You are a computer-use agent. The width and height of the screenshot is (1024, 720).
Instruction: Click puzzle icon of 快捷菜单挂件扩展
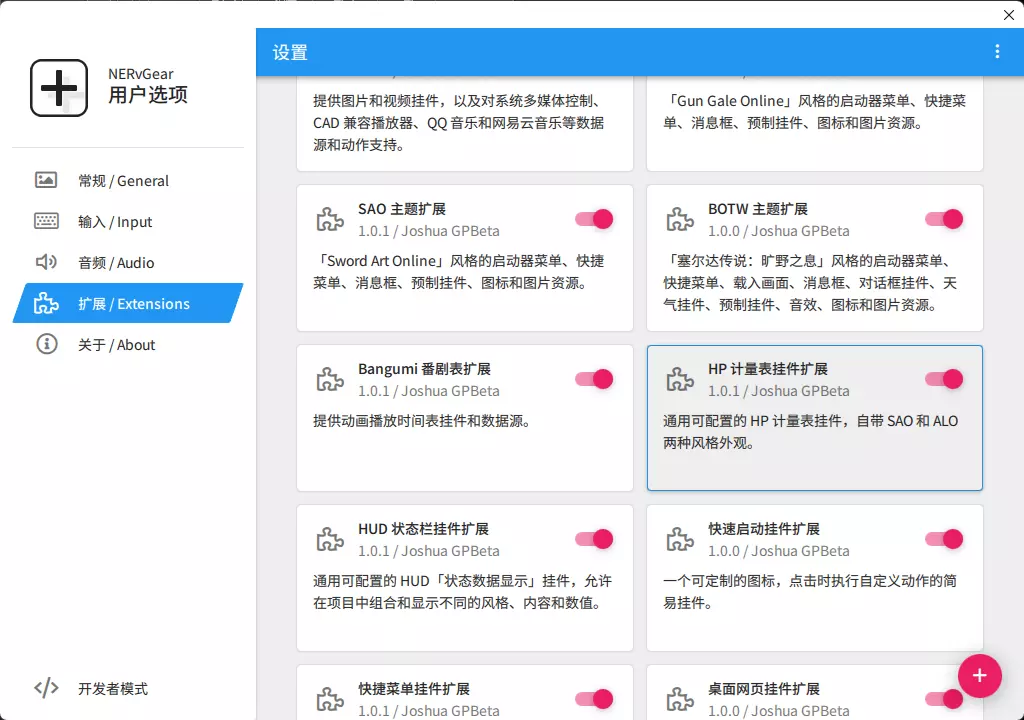tap(330, 700)
